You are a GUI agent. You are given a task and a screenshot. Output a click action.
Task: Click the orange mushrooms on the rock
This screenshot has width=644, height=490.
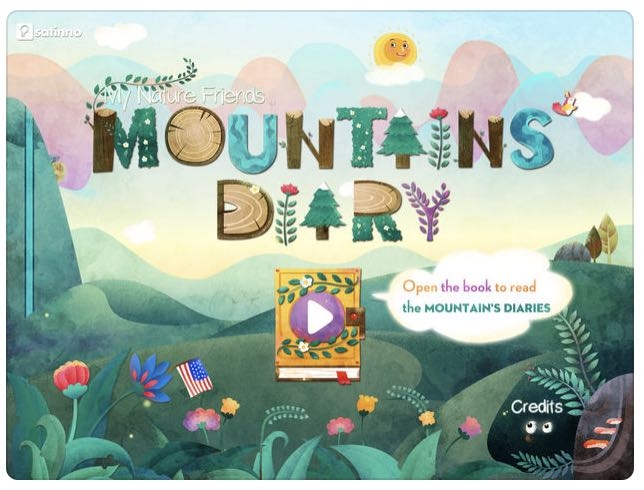(x=602, y=433)
